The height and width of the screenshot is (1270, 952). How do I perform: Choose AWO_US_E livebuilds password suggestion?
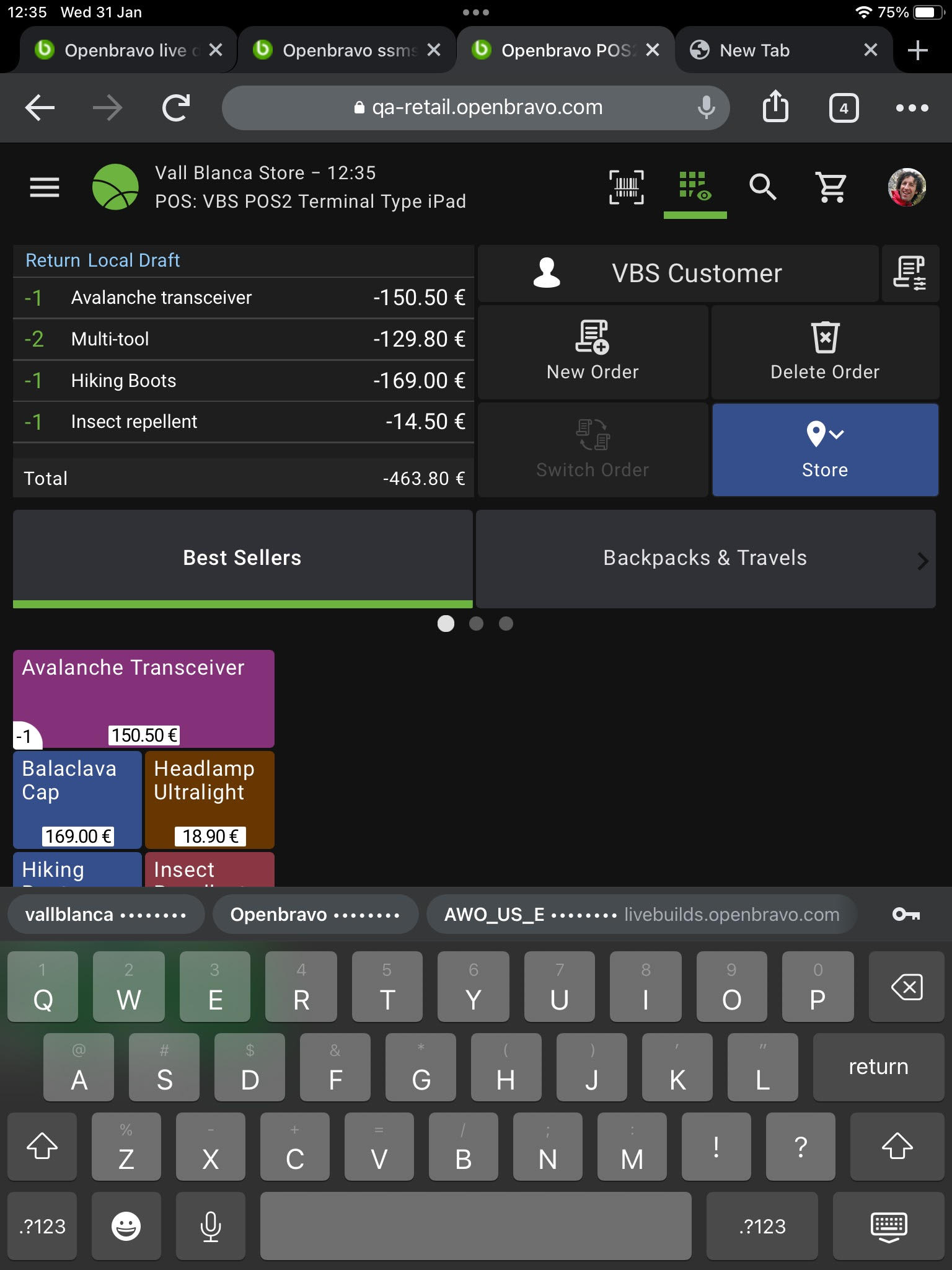(641, 914)
